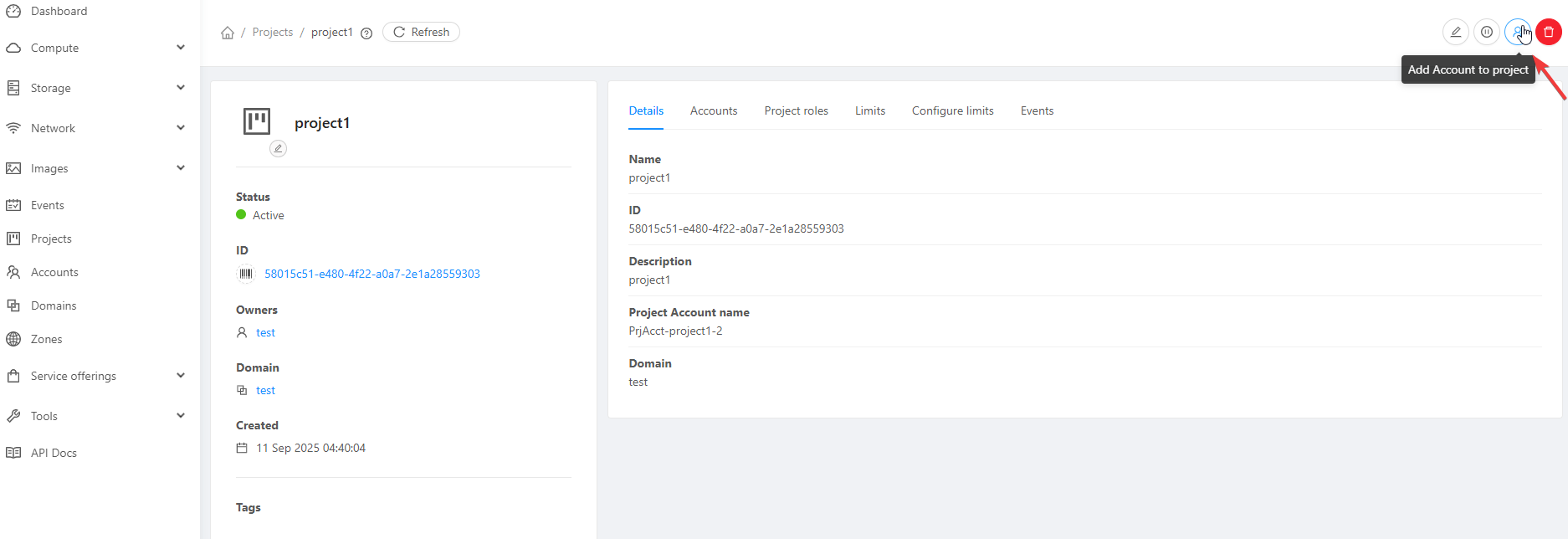Click the barcode icon next to project ID
Screen dimensions: 1568x539
(246, 274)
